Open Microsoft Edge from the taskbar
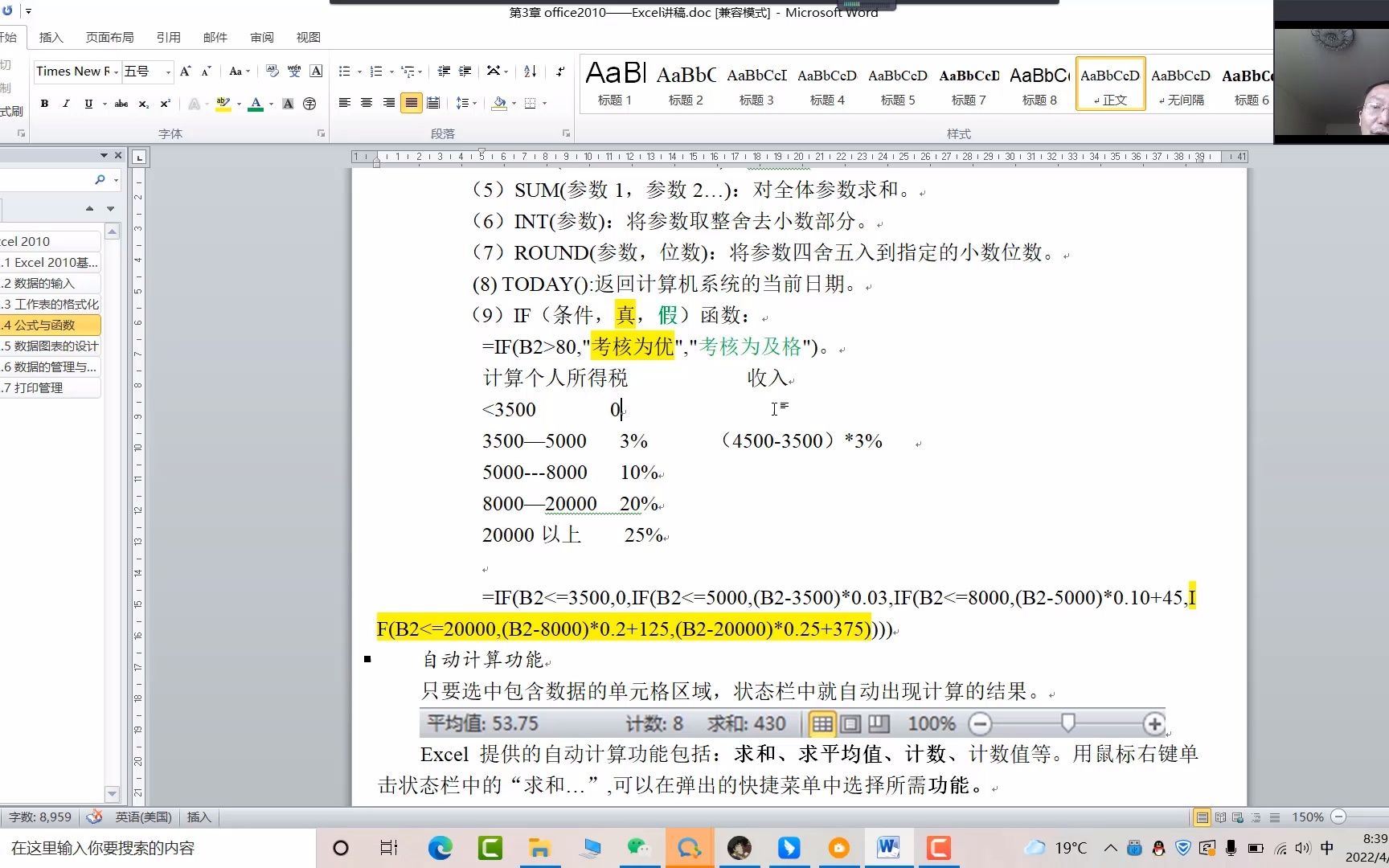 tap(440, 847)
